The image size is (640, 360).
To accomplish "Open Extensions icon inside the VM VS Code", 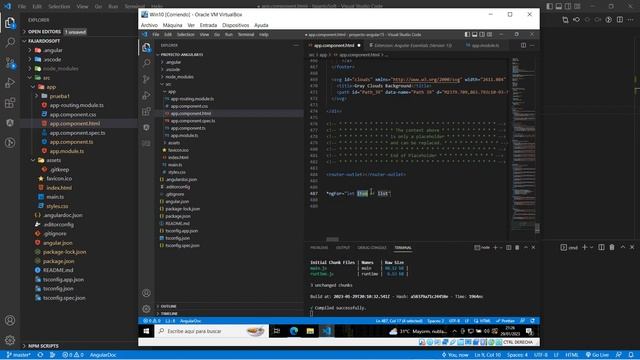I will [x=147, y=111].
